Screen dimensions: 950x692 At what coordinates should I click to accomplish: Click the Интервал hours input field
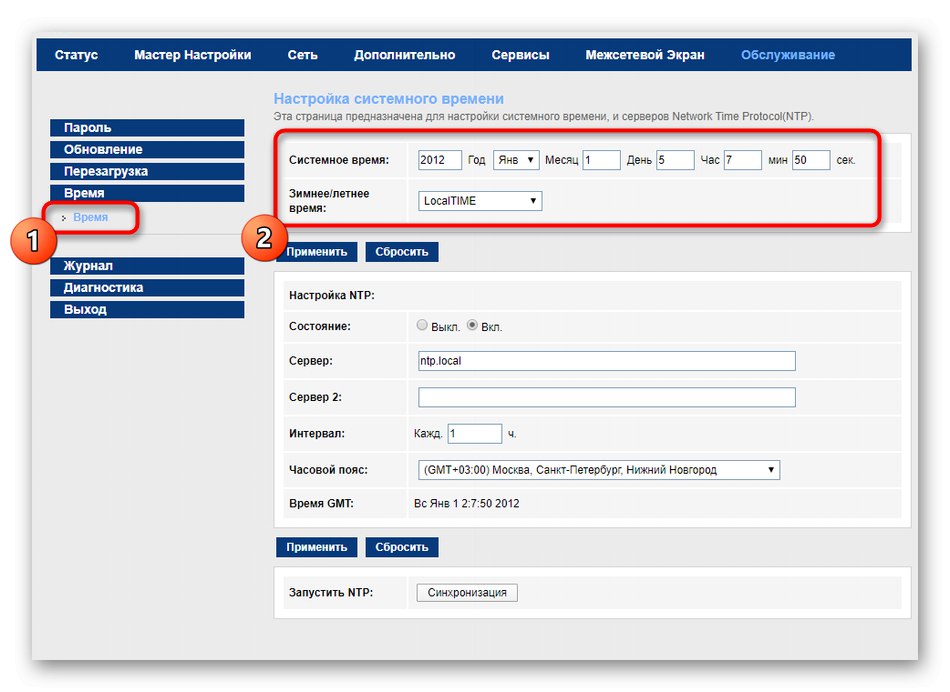coord(474,433)
